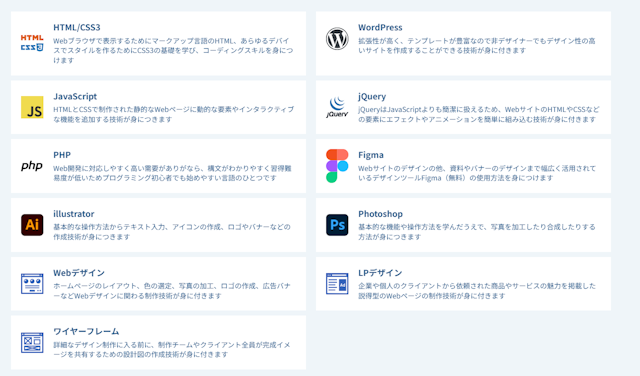Click the Webデザイン description text
Viewport: 640px width, 376px height.
coord(172,291)
